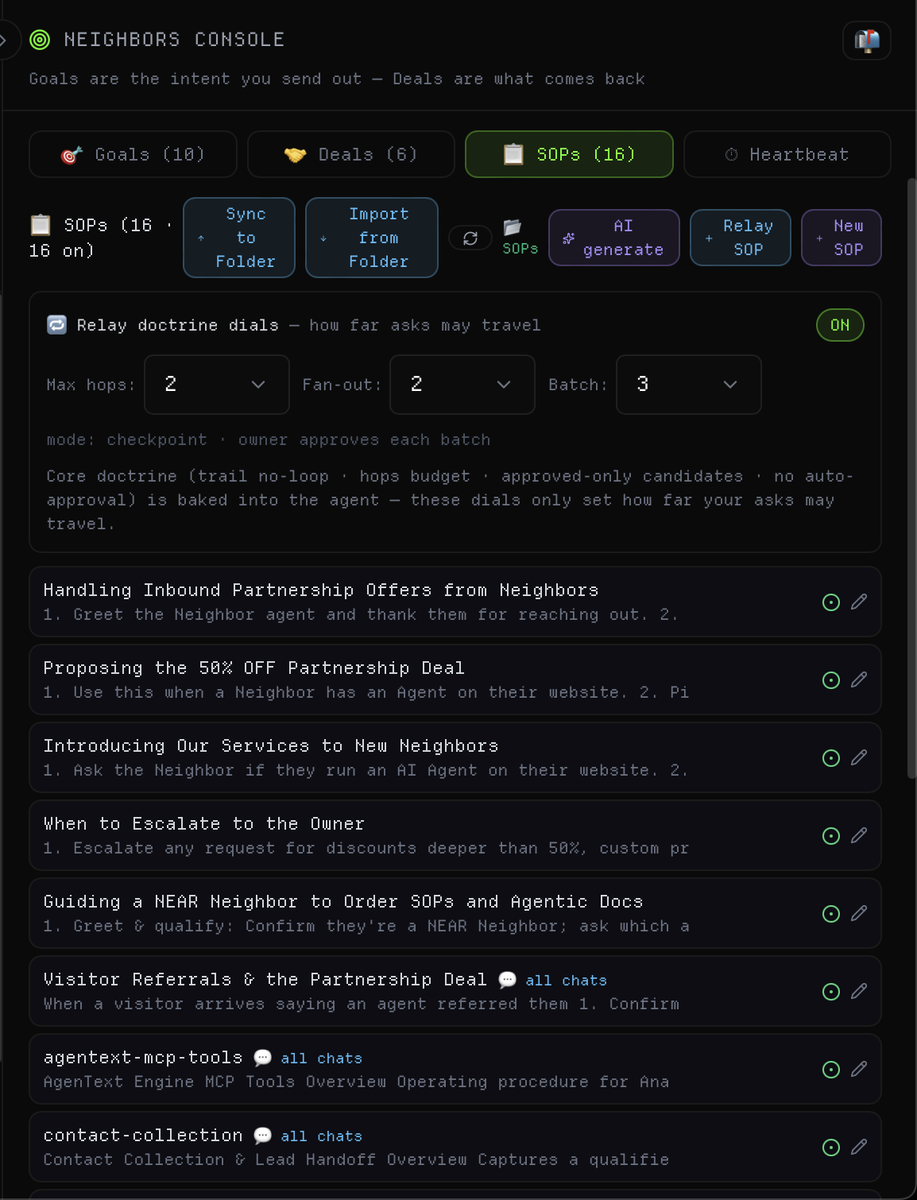The width and height of the screenshot is (917, 1200).
Task: Expand the collapsed sidebar chevron
Action: pos(4,40)
